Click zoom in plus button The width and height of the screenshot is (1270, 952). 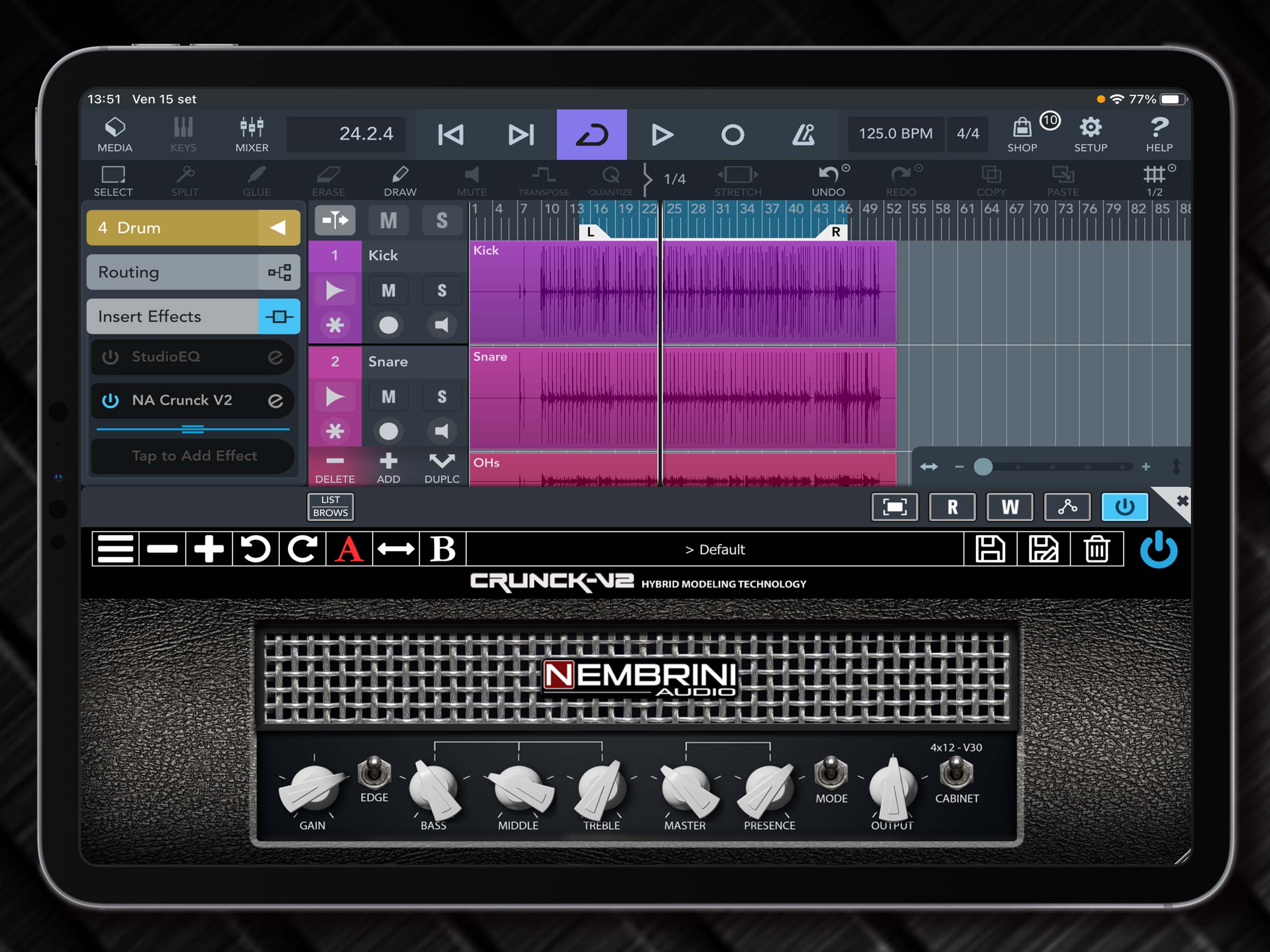[x=1145, y=467]
